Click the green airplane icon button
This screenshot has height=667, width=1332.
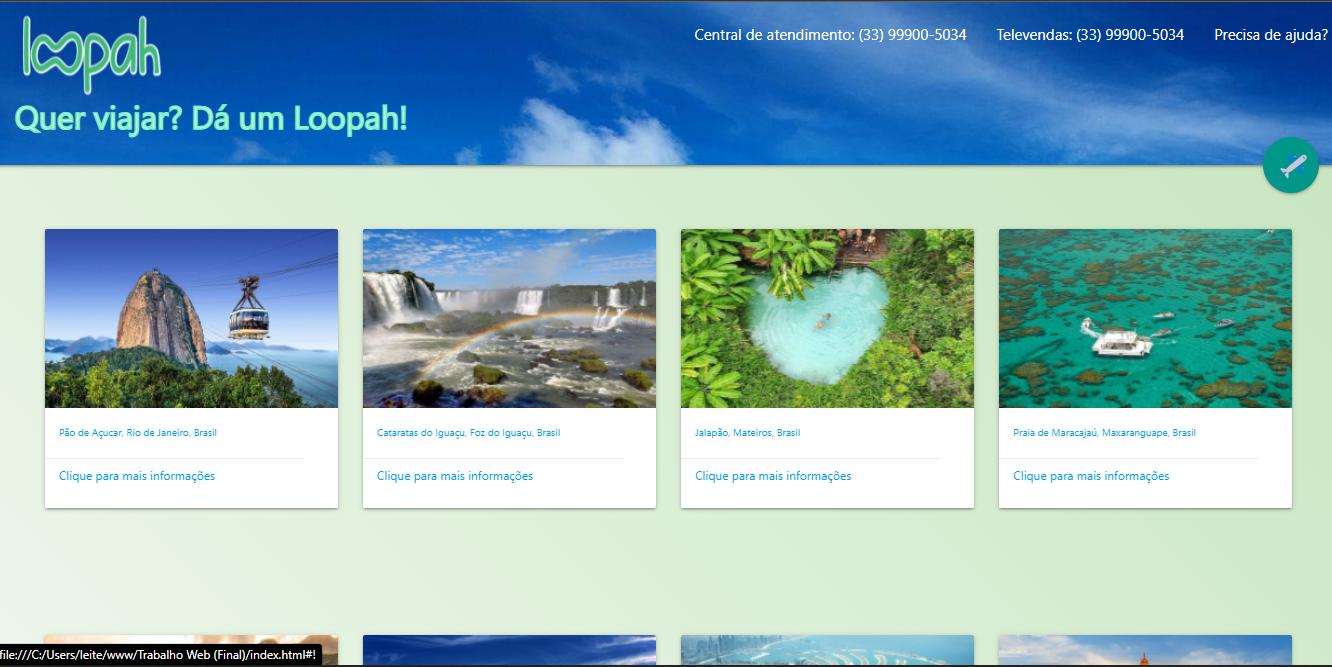(x=1290, y=164)
